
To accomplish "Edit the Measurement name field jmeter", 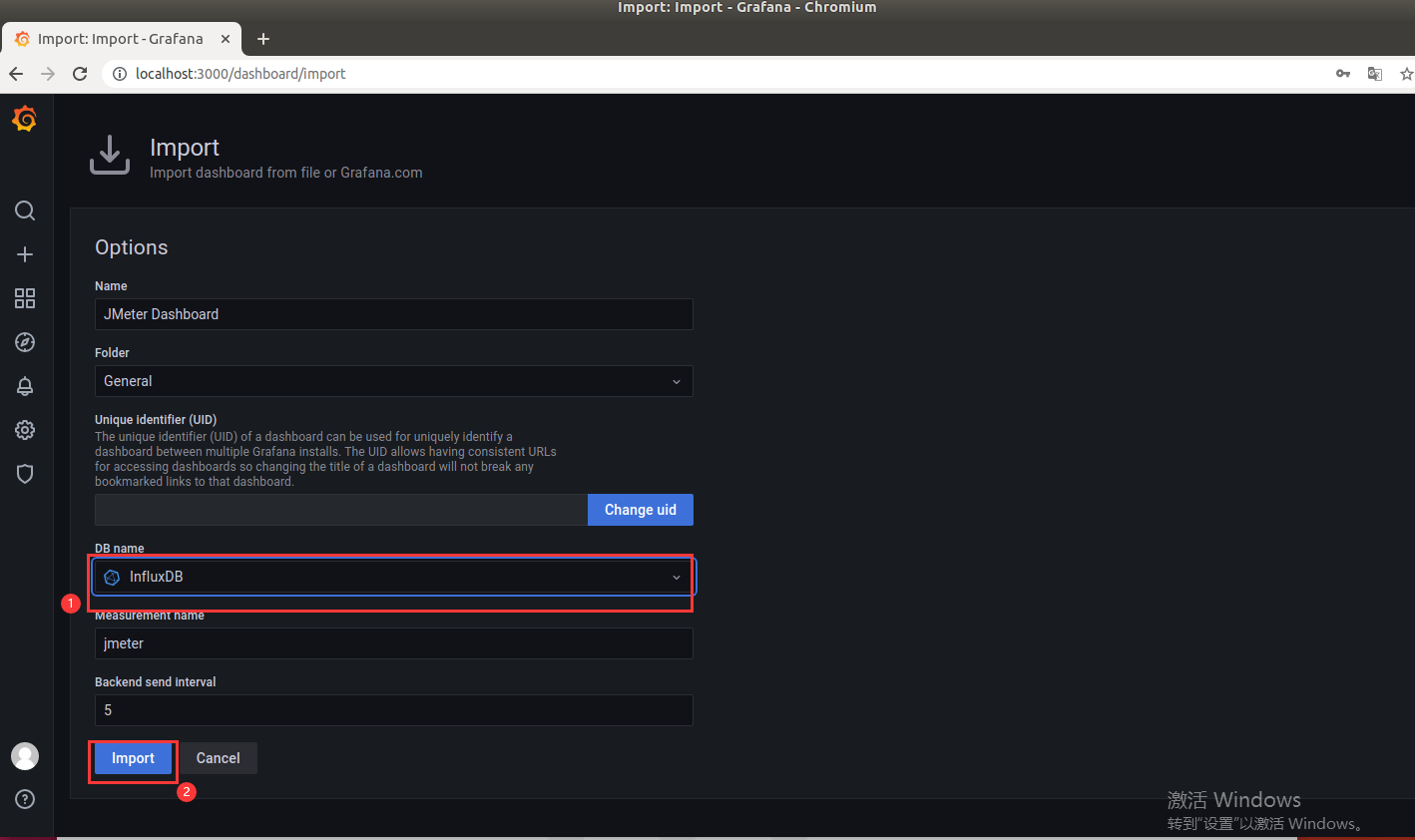I will [393, 643].
